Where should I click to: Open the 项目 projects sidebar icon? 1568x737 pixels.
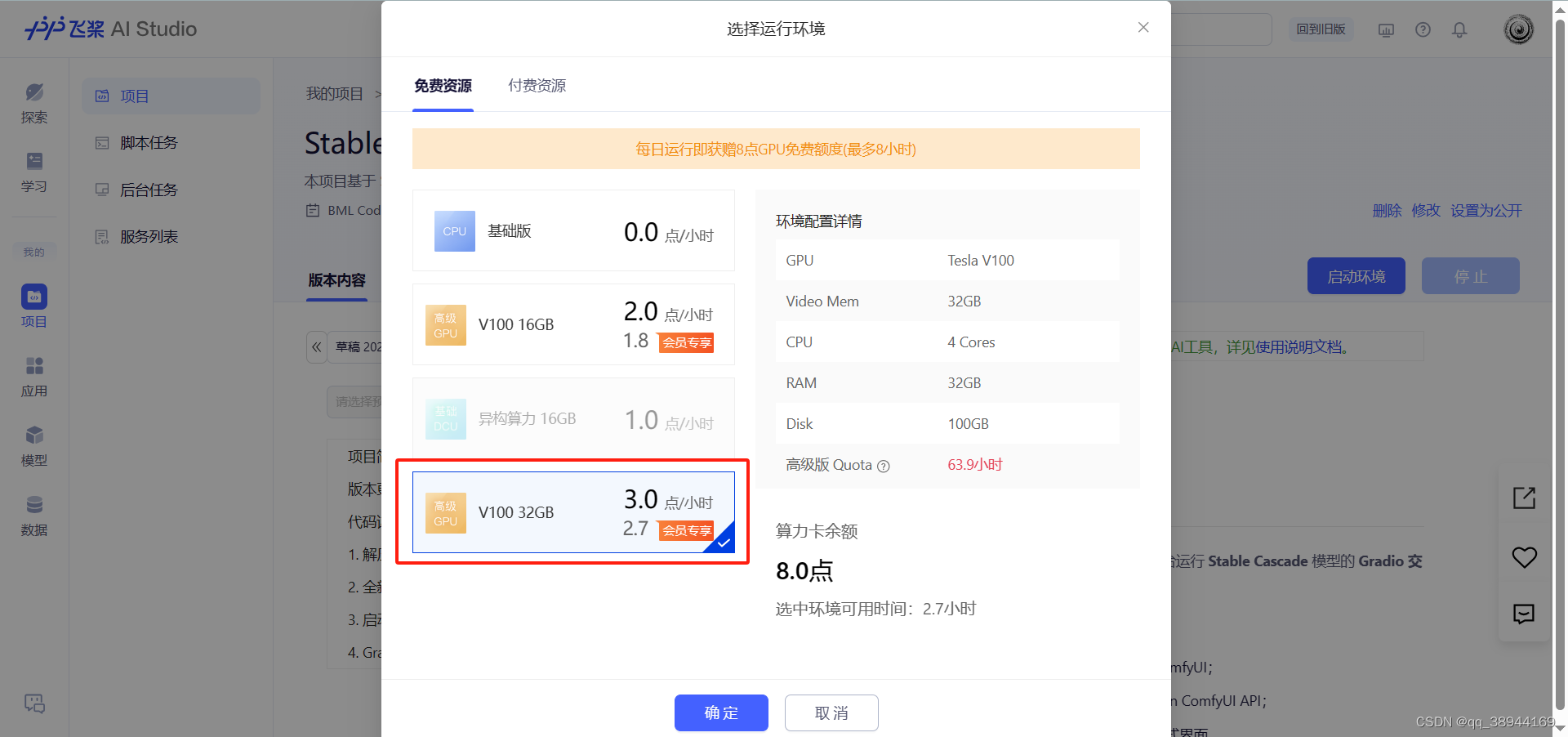coord(34,306)
